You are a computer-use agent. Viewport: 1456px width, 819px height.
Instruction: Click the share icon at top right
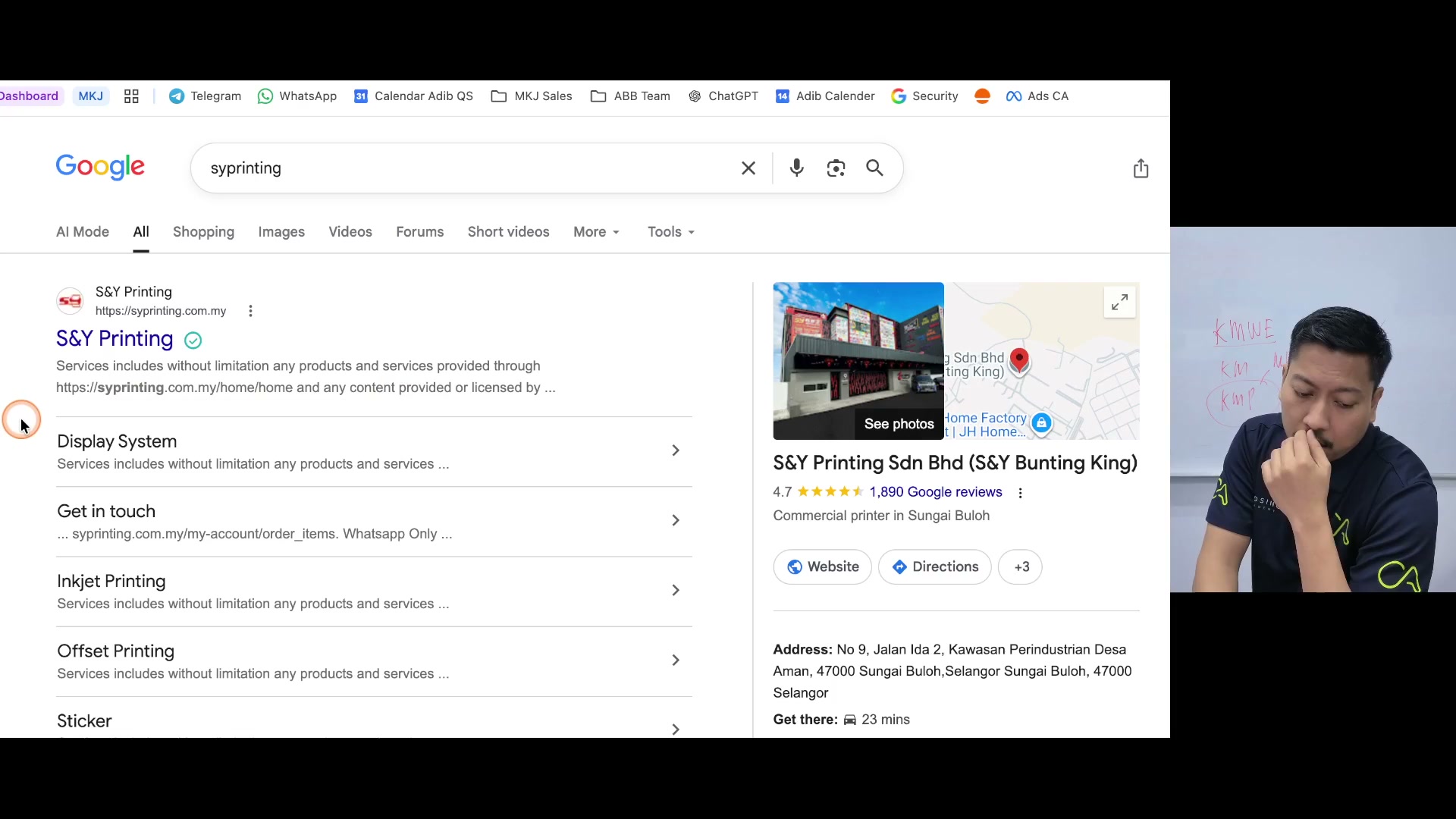tap(1141, 168)
